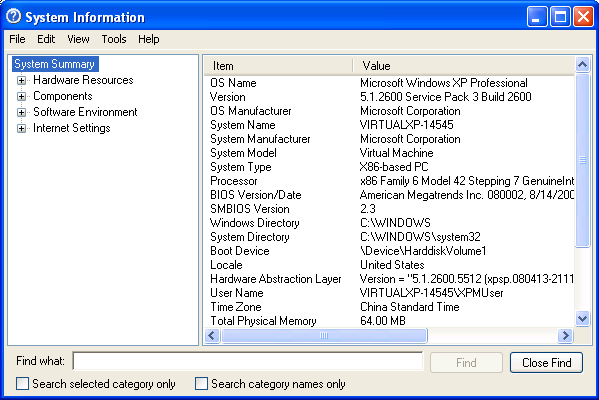
Task: Close the System Information window
Action: click(583, 17)
